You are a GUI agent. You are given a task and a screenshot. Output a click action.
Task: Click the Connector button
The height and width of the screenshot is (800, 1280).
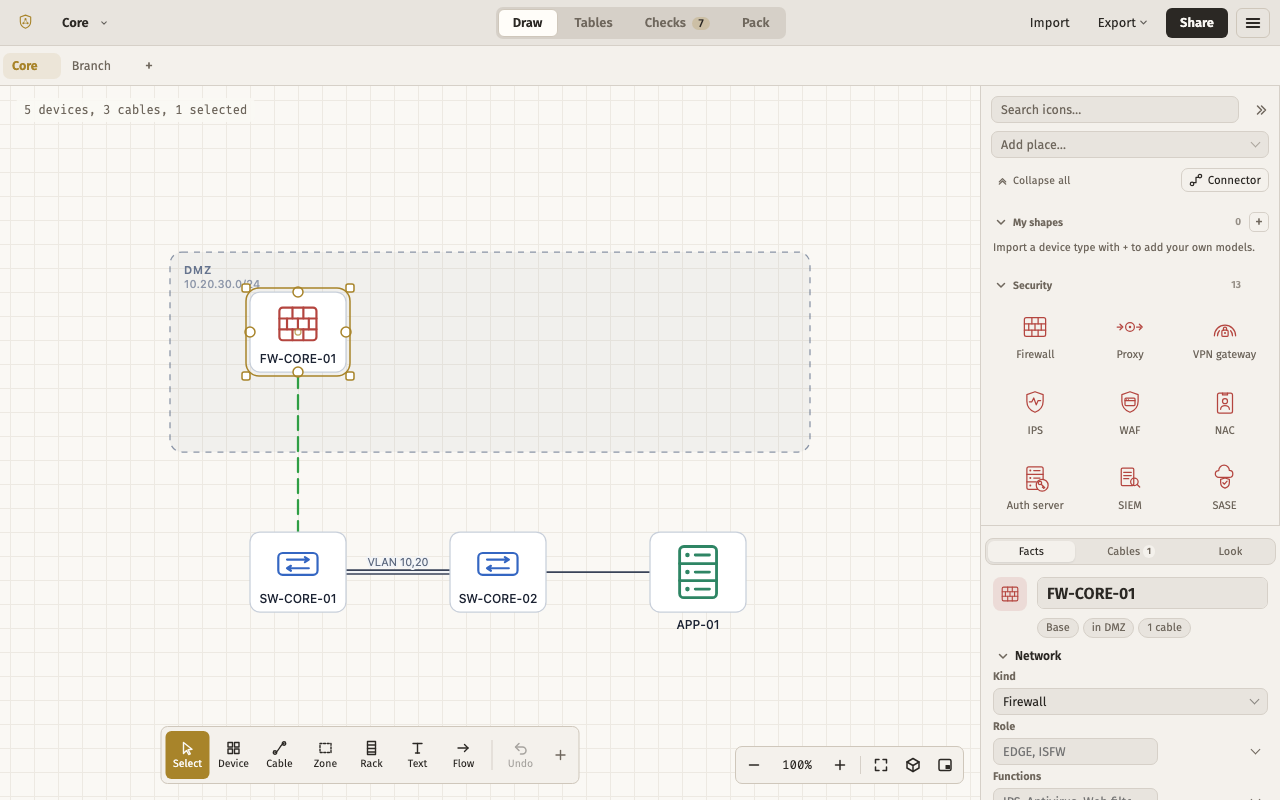tap(1225, 180)
